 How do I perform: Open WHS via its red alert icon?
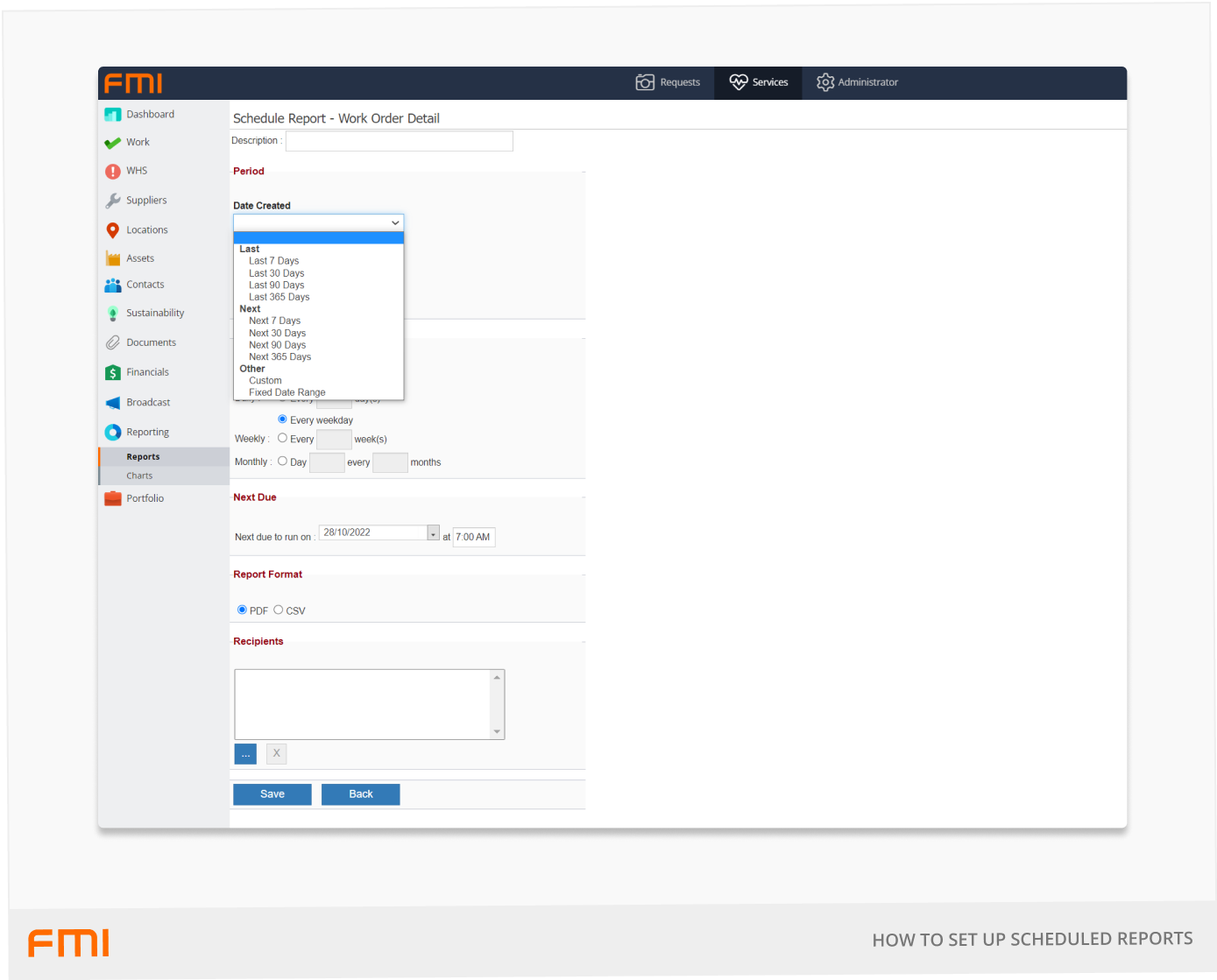[x=112, y=172]
